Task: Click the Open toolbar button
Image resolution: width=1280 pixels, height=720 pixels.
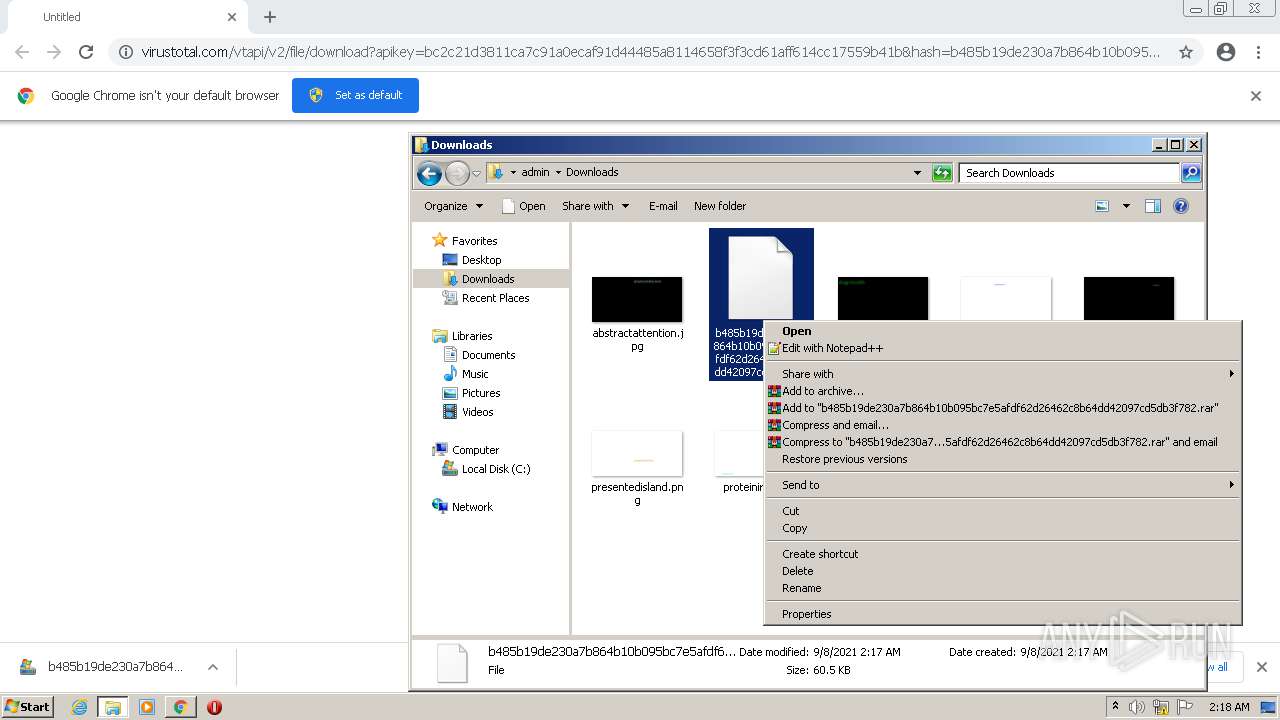Action: (523, 206)
